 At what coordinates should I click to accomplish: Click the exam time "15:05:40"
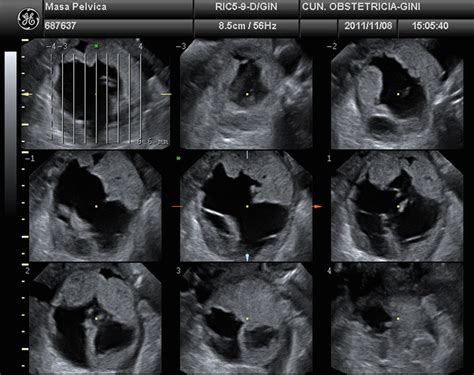(x=430, y=26)
